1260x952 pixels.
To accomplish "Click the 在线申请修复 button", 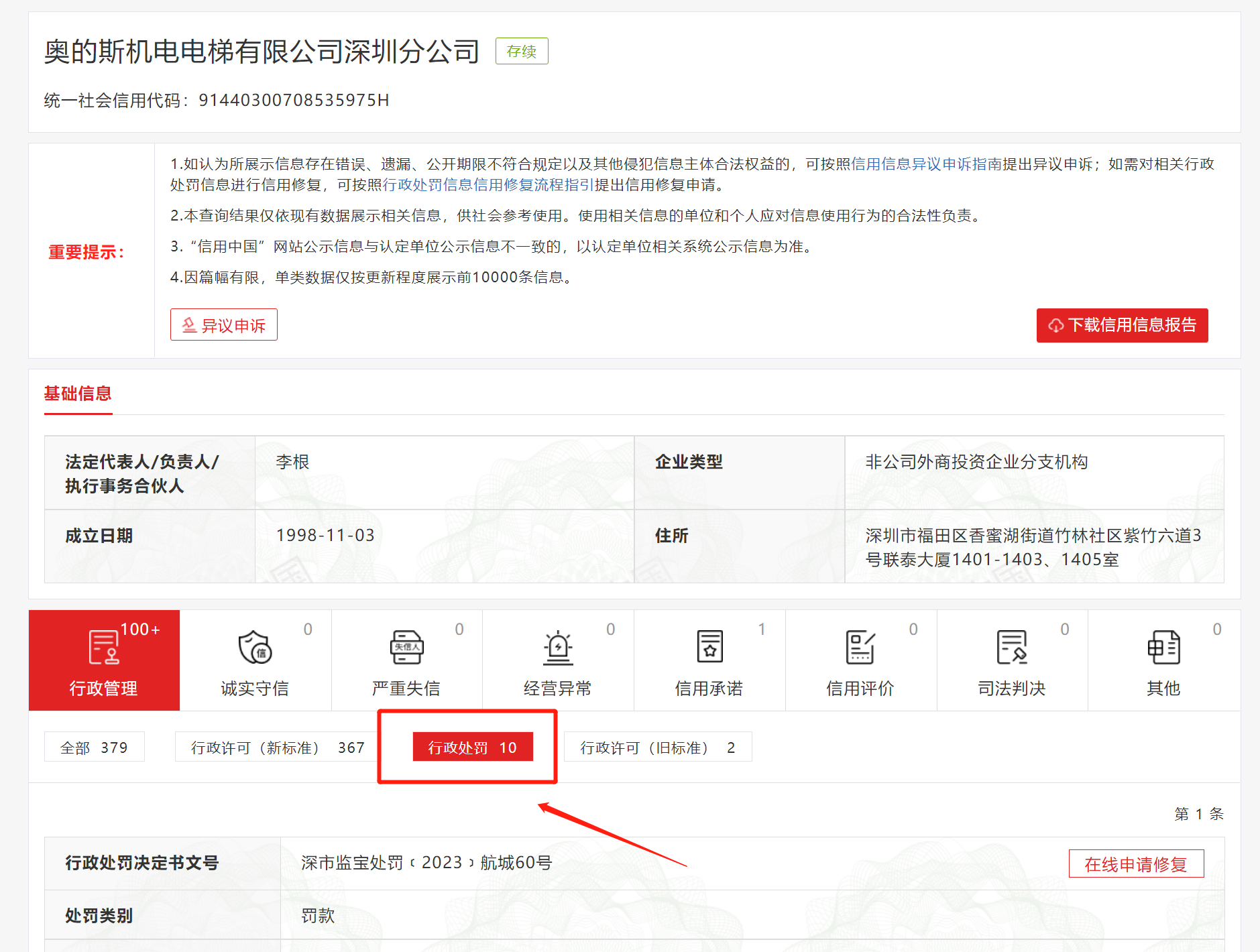I will [x=1136, y=864].
